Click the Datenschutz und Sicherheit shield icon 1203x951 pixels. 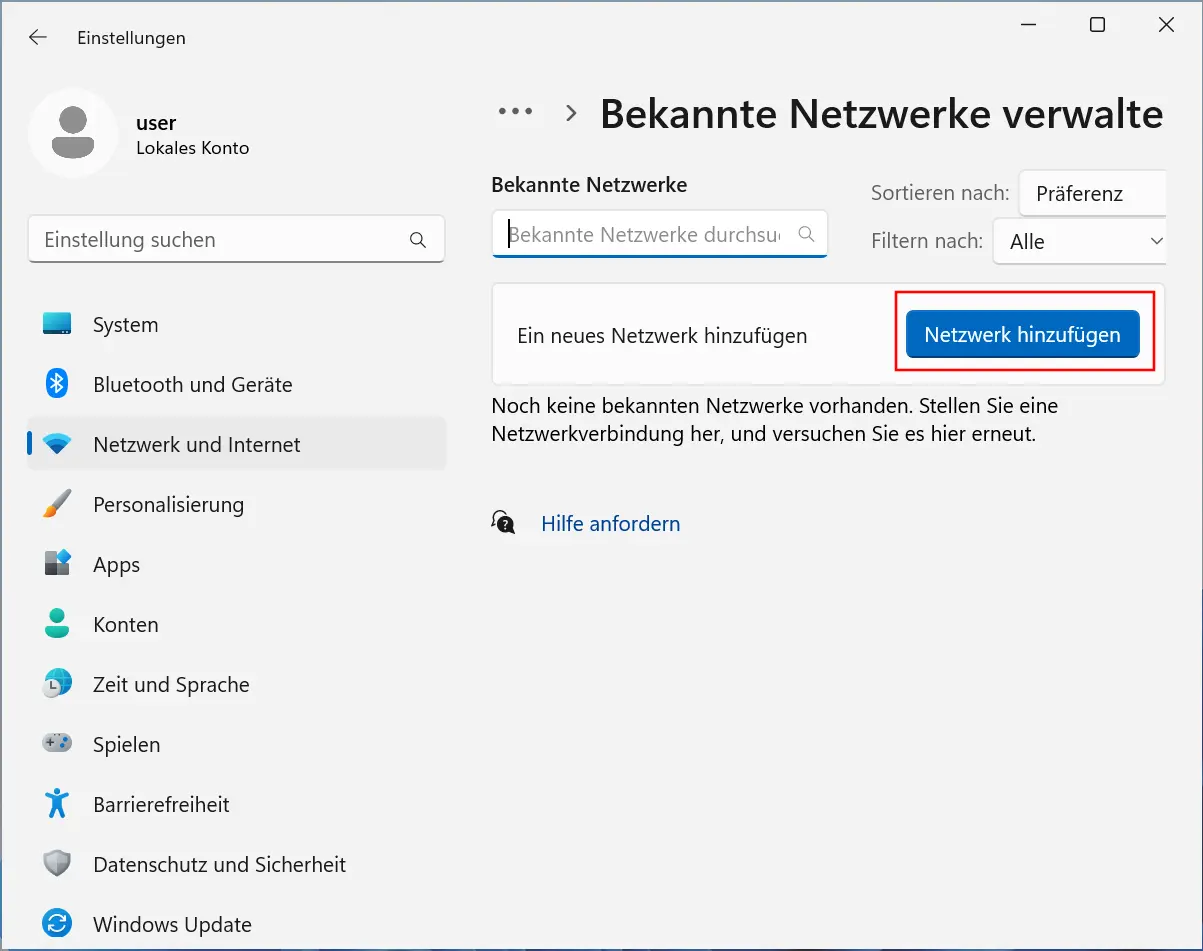click(57, 864)
